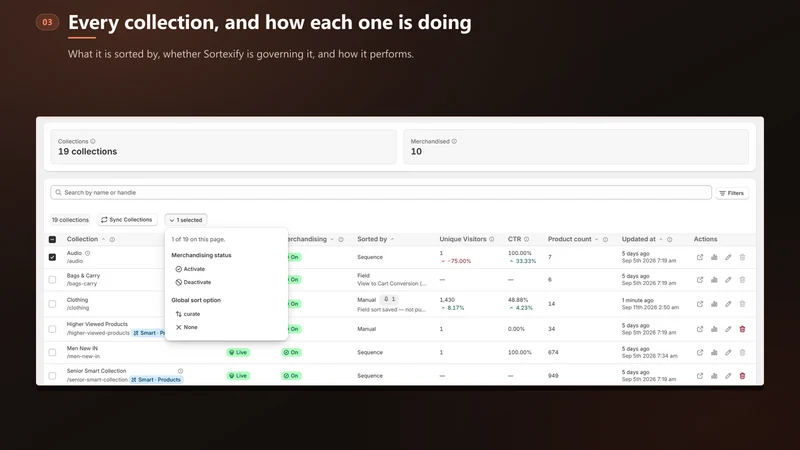Screen dimensions: 800x450
Task: Open external link icon in Audio row
Action: click(699, 257)
